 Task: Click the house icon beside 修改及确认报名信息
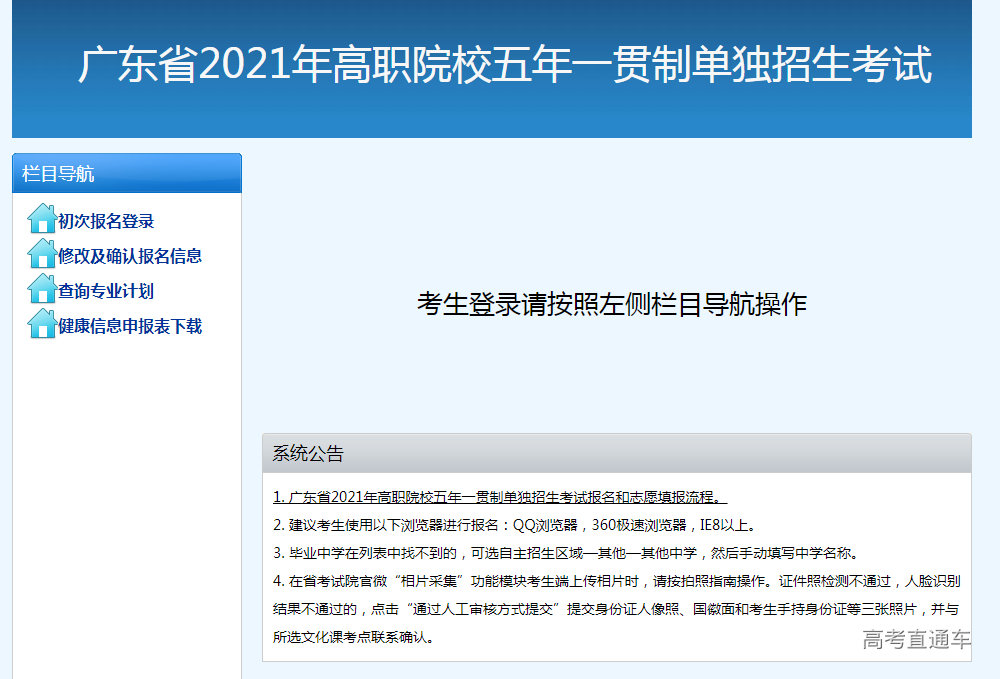[x=41, y=255]
